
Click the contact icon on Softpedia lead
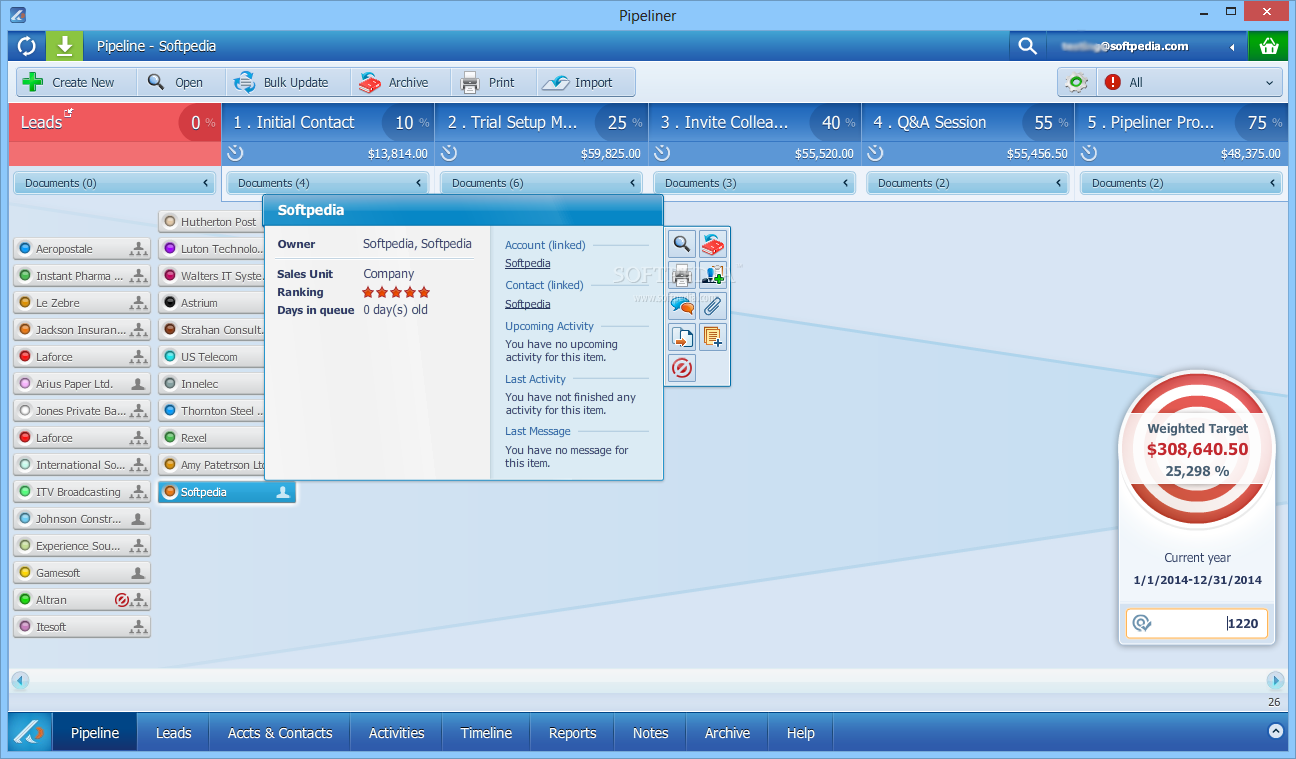(x=283, y=492)
